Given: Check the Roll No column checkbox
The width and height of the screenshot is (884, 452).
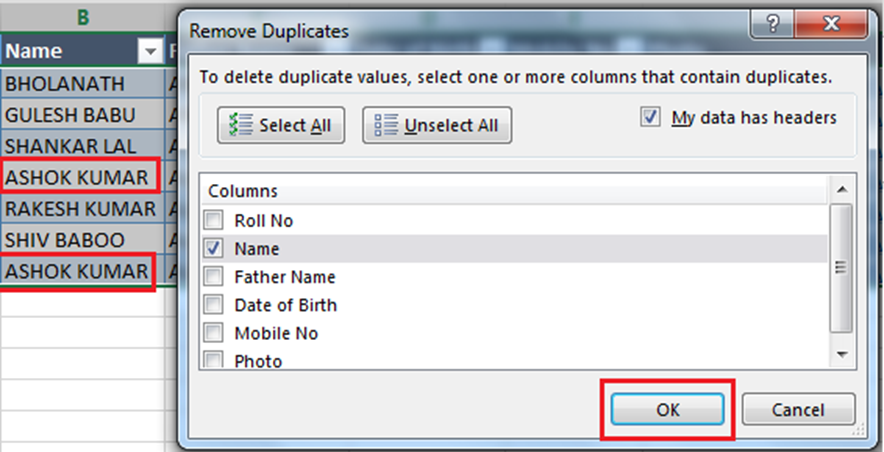Looking at the screenshot, I should point(214,221).
